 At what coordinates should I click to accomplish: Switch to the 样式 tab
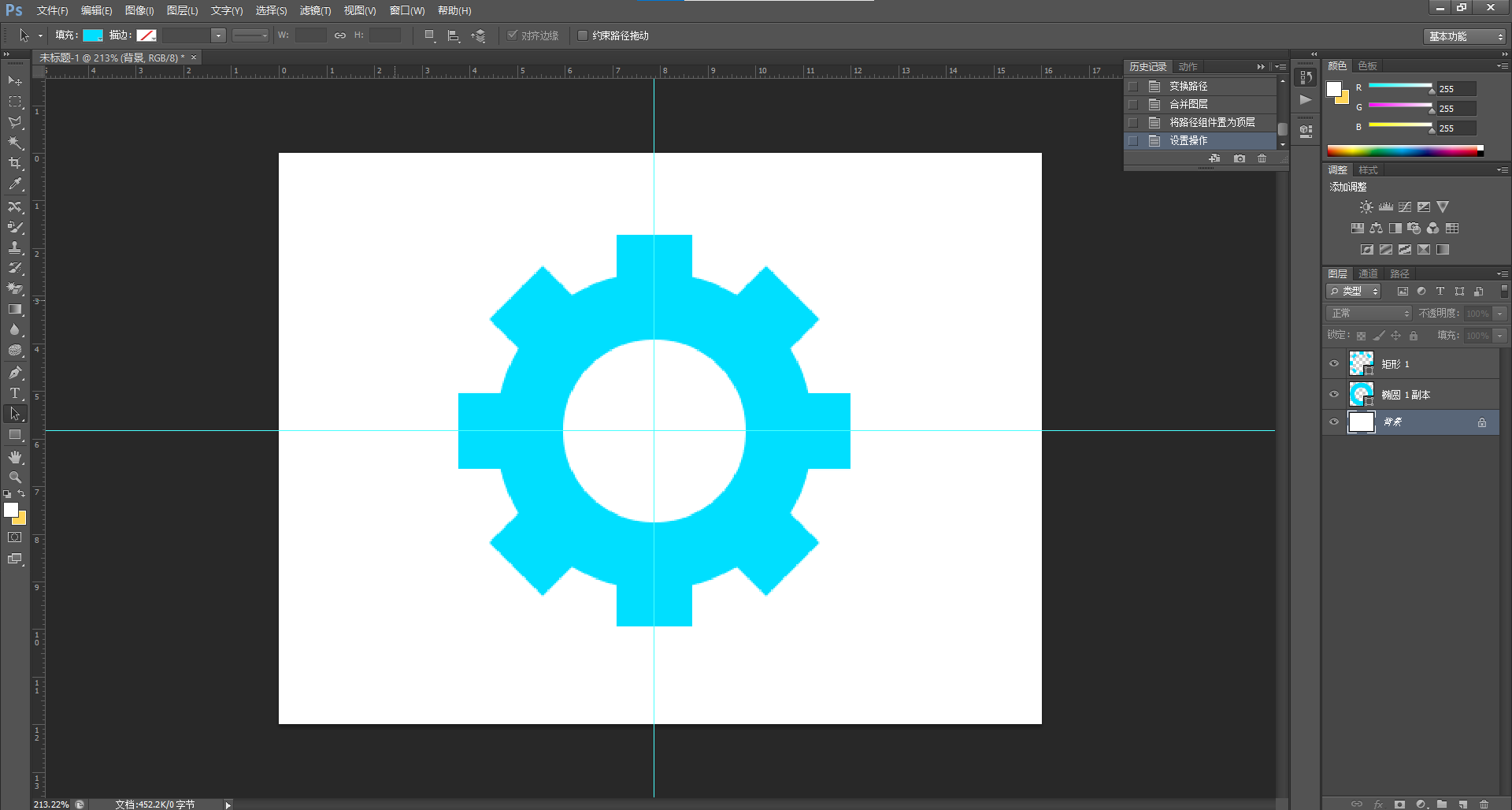1368,169
